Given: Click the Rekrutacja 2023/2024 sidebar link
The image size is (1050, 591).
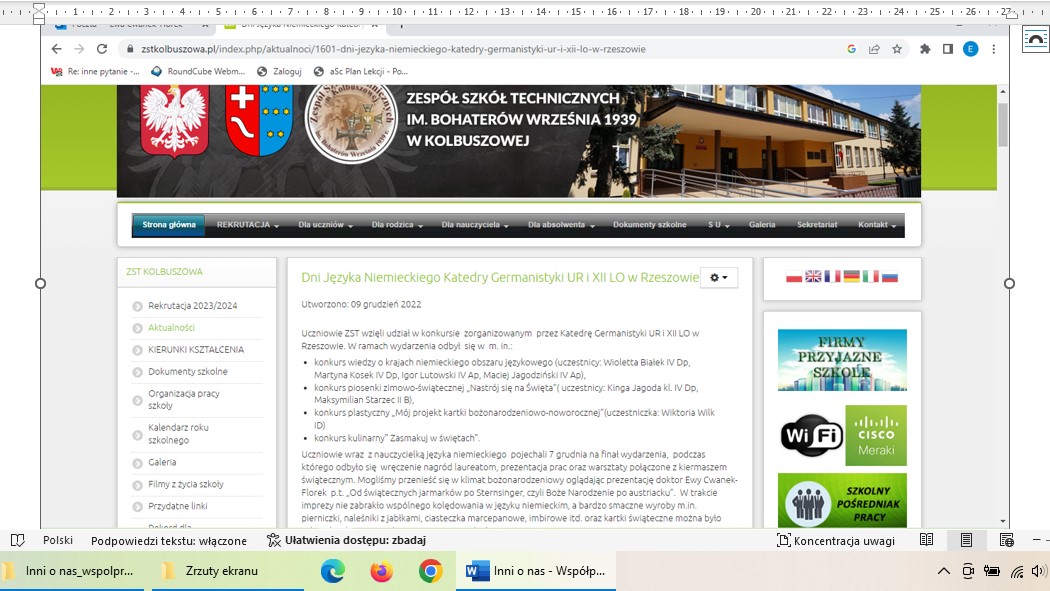Looking at the screenshot, I should (192, 306).
